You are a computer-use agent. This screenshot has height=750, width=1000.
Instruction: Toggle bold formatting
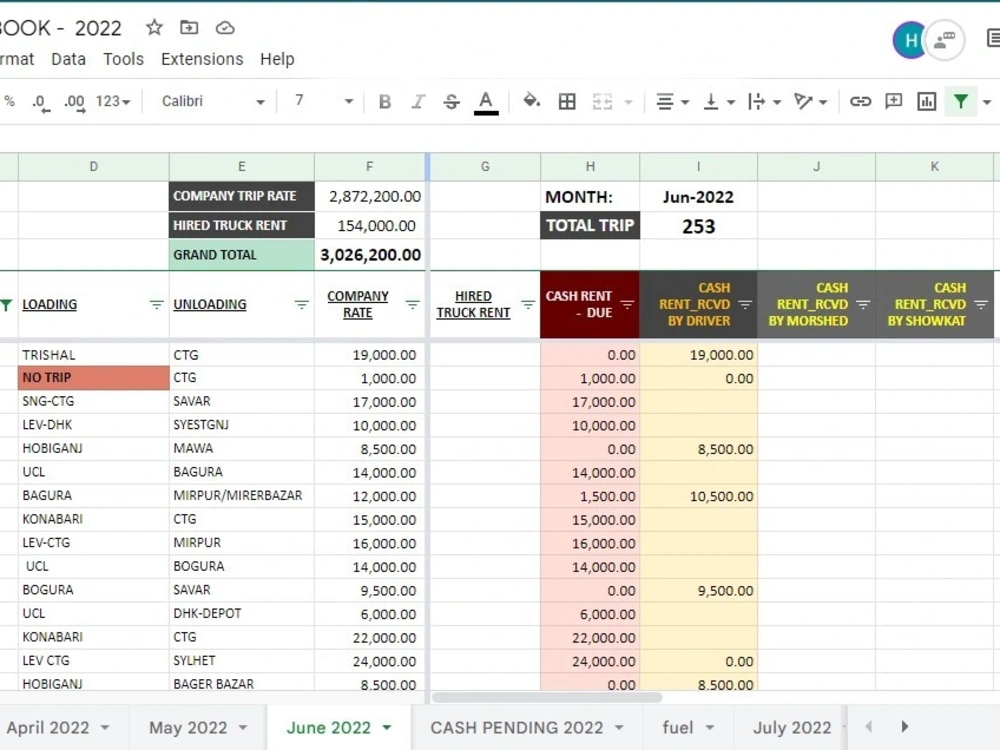point(385,102)
